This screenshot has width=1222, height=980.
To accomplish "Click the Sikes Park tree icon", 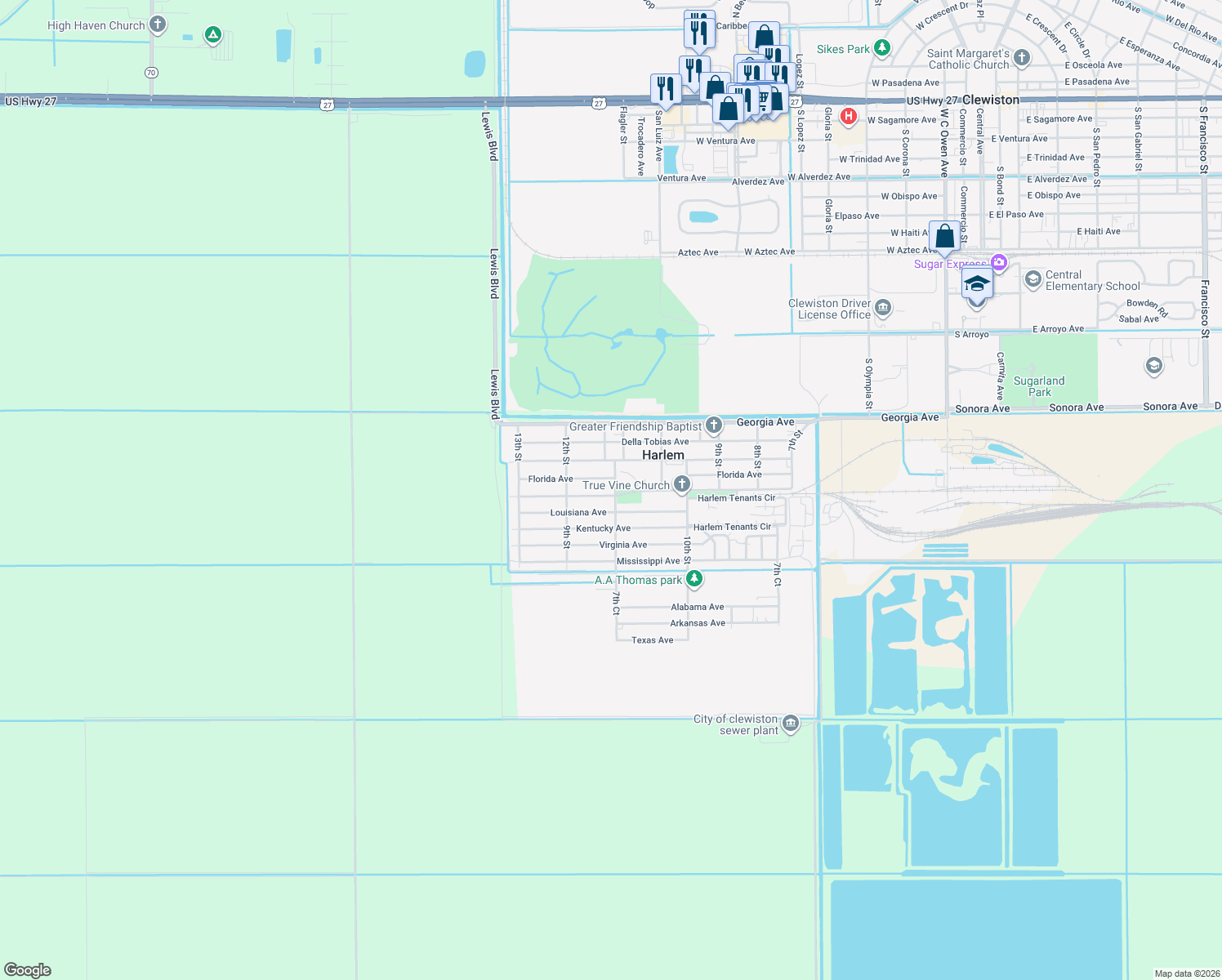I will 881,47.
